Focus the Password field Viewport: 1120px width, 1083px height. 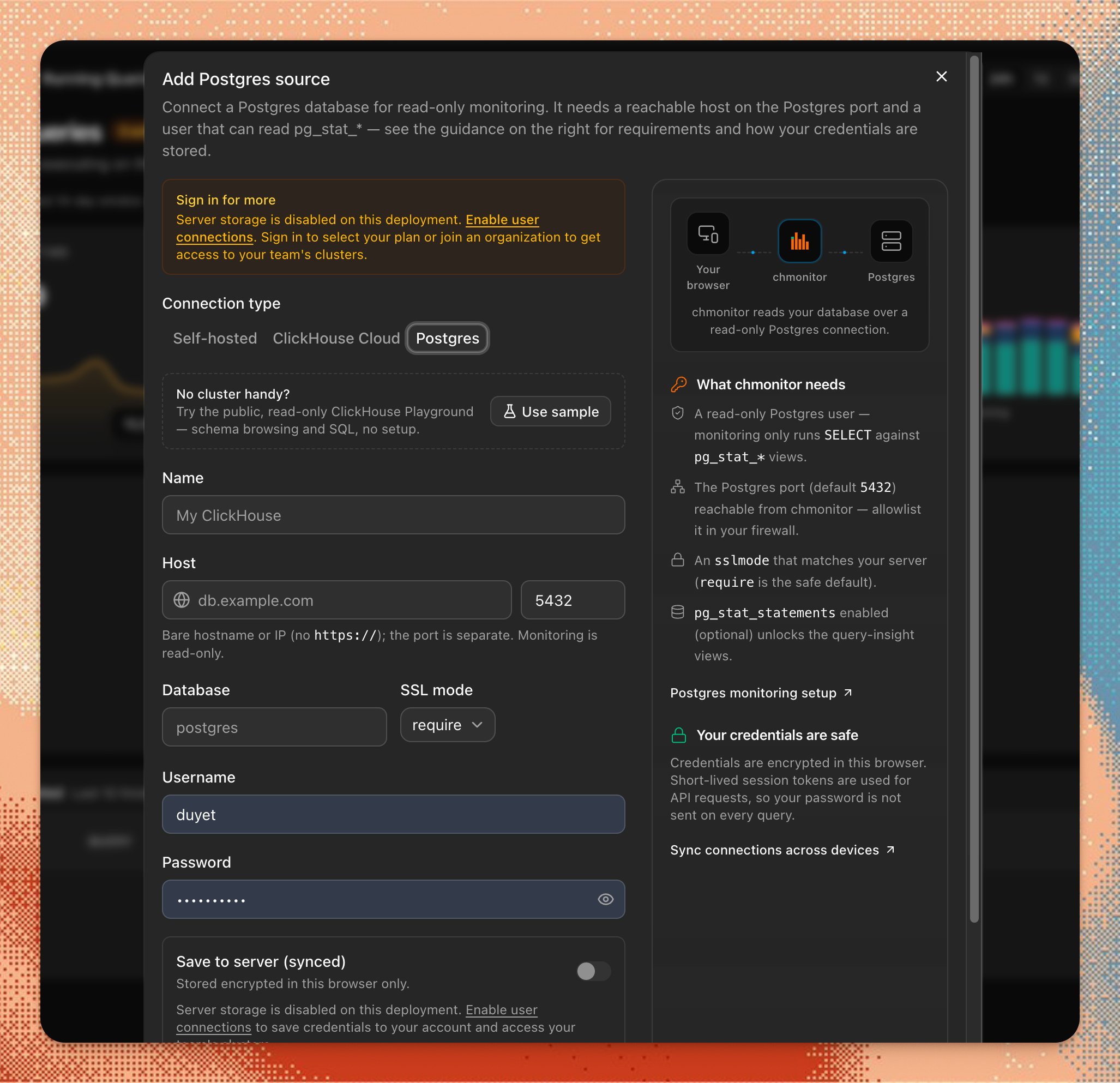click(393, 900)
